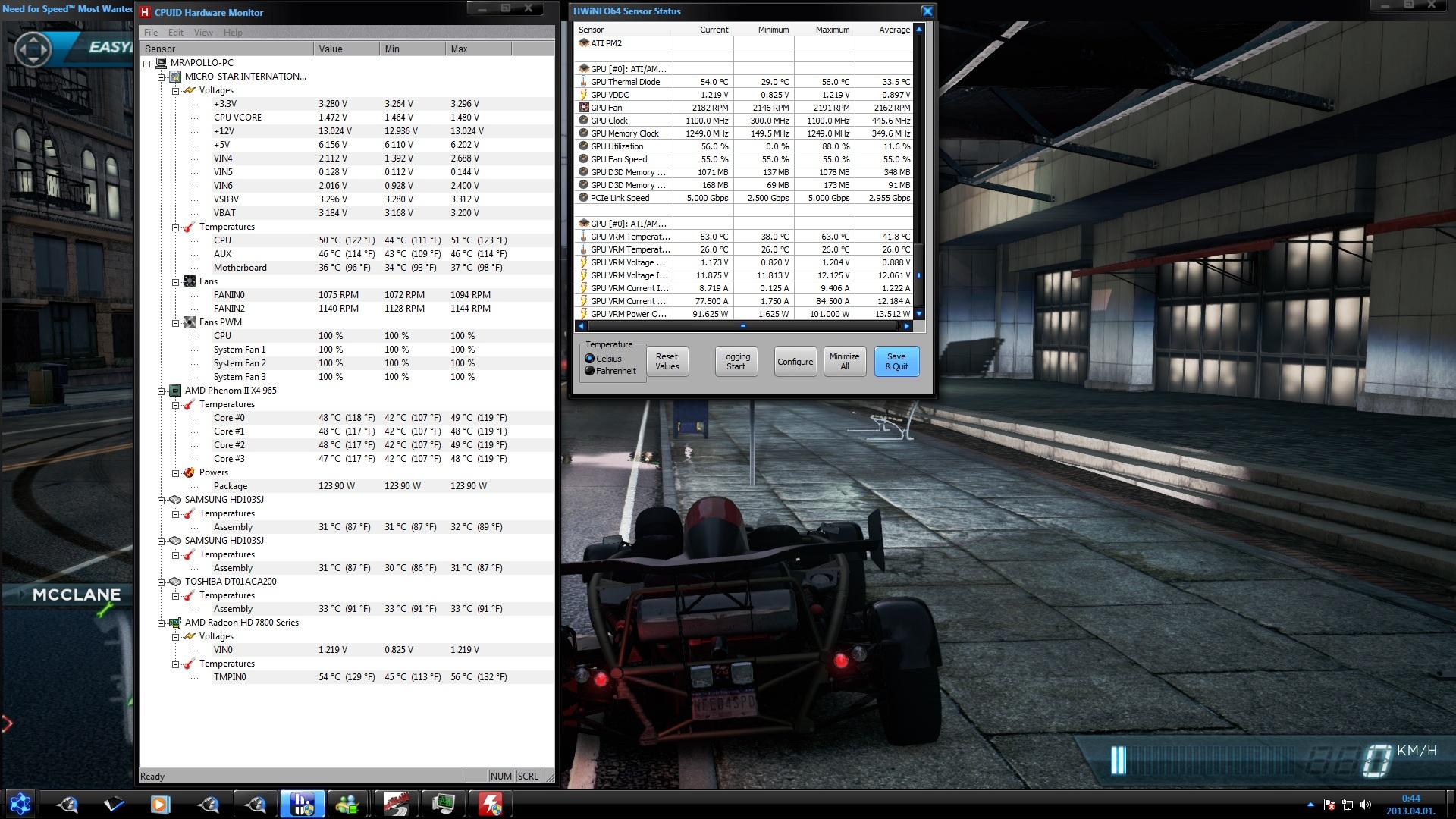
Task: Select the GPU Memory Clock row in HWiNFO64
Action: [x=745, y=133]
